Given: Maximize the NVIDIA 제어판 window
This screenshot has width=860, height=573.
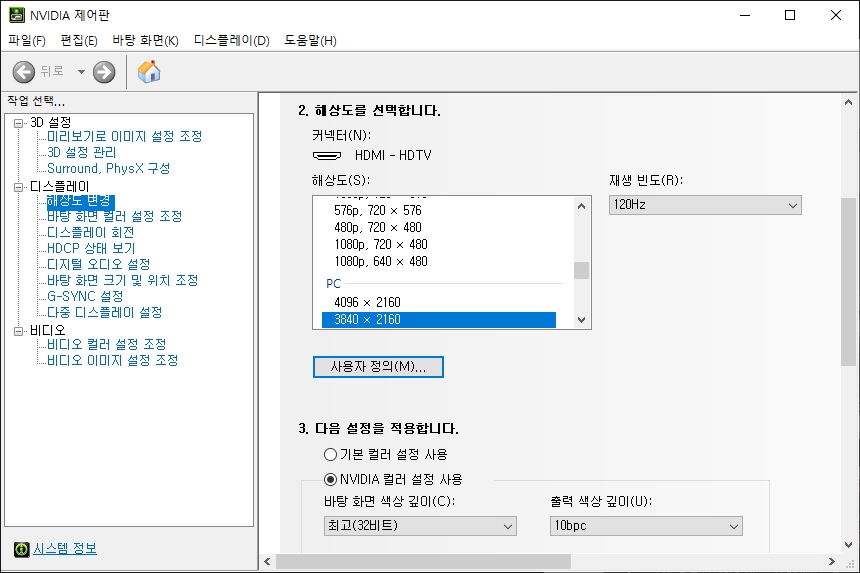Looking at the screenshot, I should click(790, 15).
